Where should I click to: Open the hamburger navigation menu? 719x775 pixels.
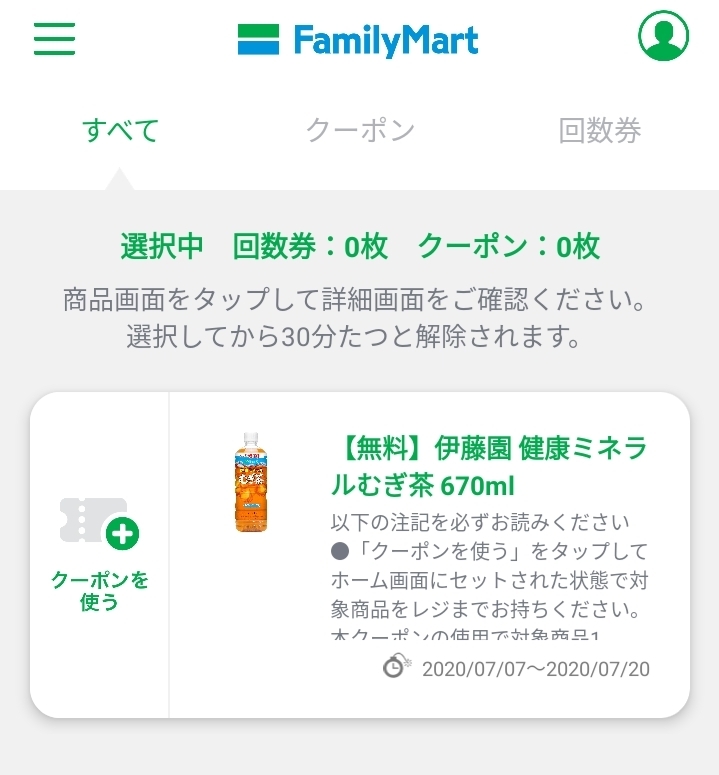tap(54, 38)
